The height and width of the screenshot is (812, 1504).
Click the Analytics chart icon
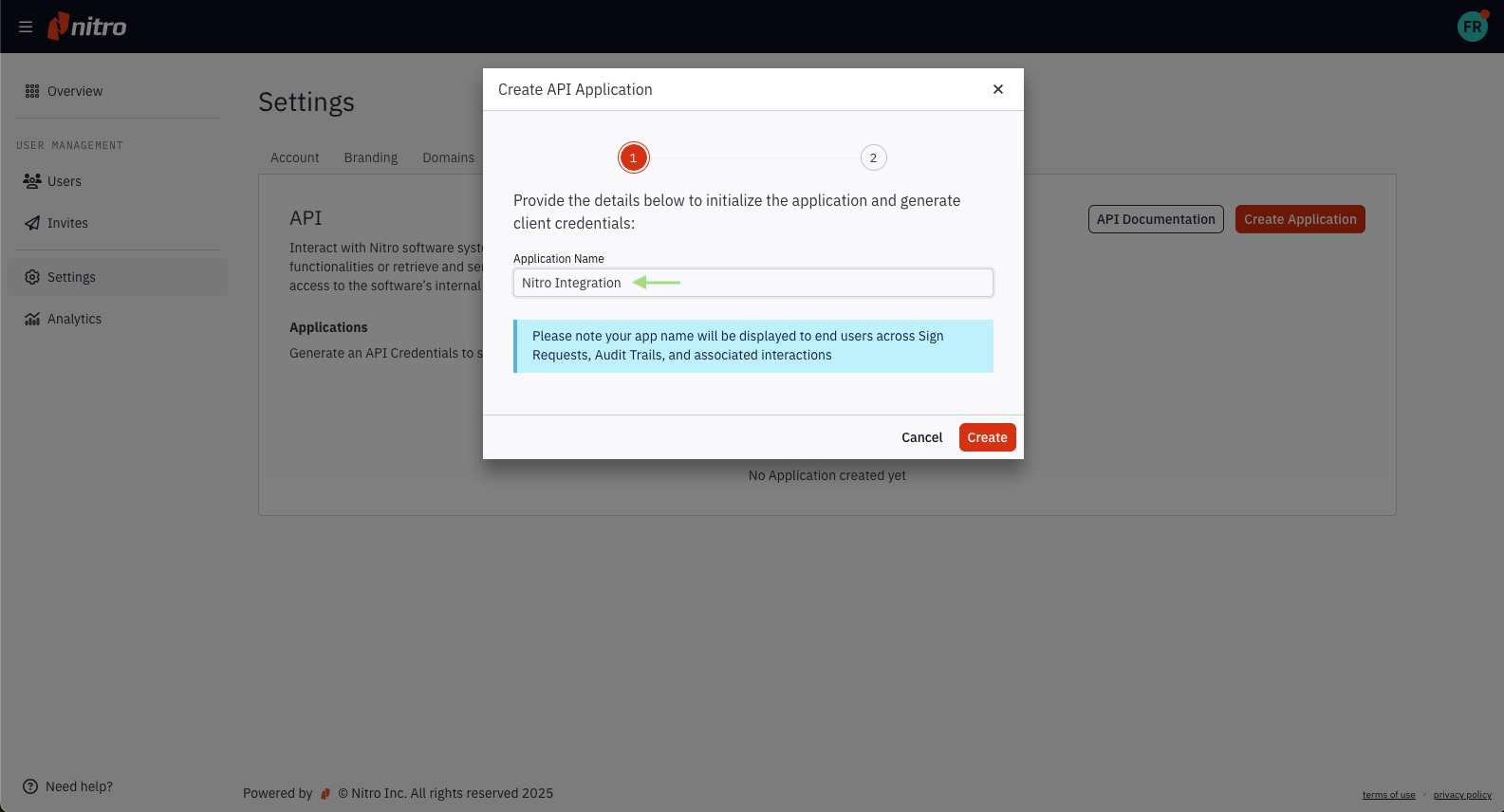(32, 319)
